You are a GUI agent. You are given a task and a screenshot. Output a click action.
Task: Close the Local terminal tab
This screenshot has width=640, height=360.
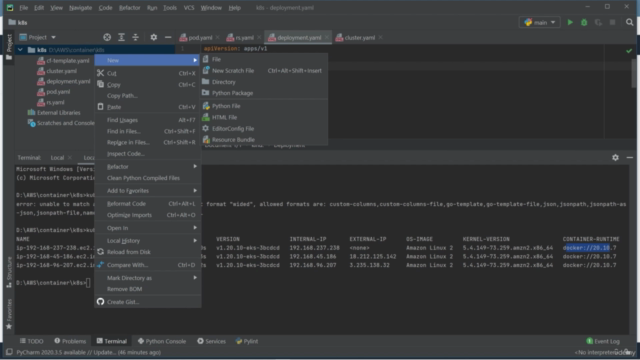click(70, 158)
